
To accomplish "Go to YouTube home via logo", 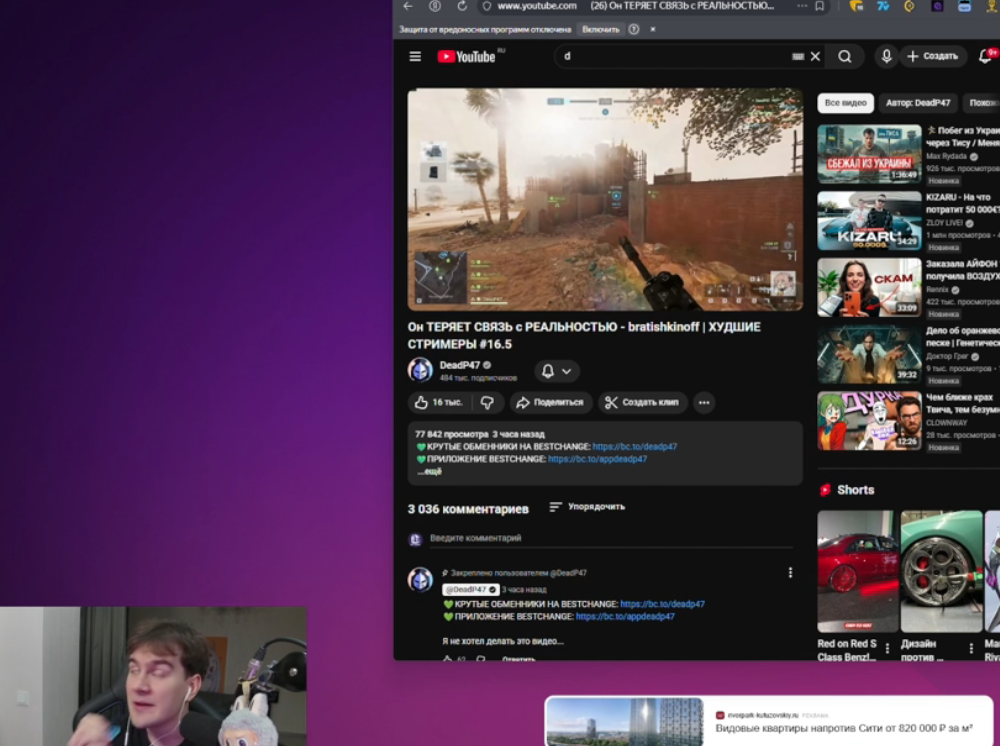I will (467, 57).
